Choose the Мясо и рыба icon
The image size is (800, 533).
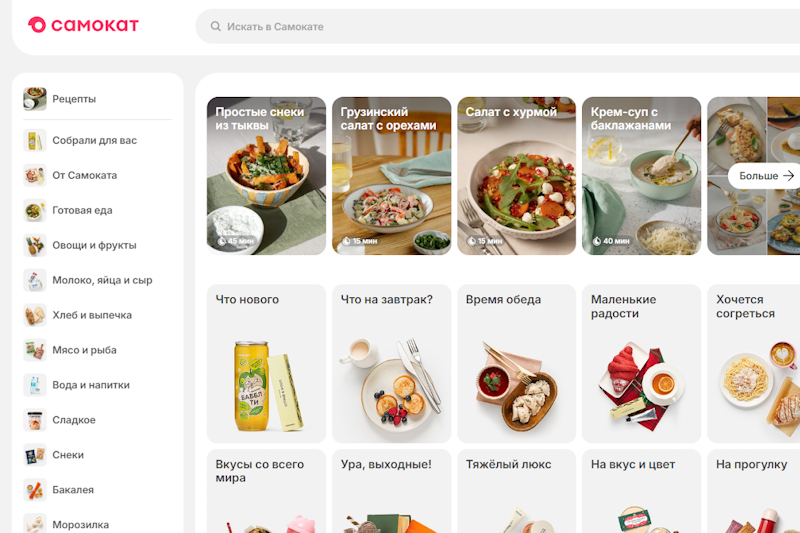(x=35, y=350)
